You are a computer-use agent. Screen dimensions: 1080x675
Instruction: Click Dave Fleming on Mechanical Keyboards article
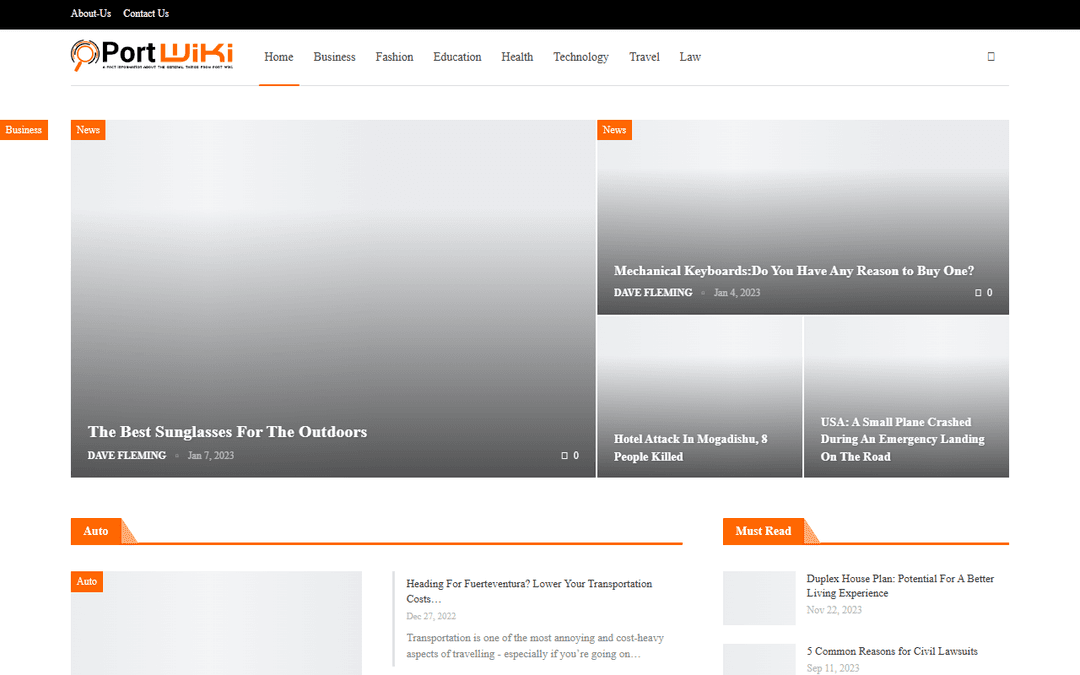pos(653,293)
